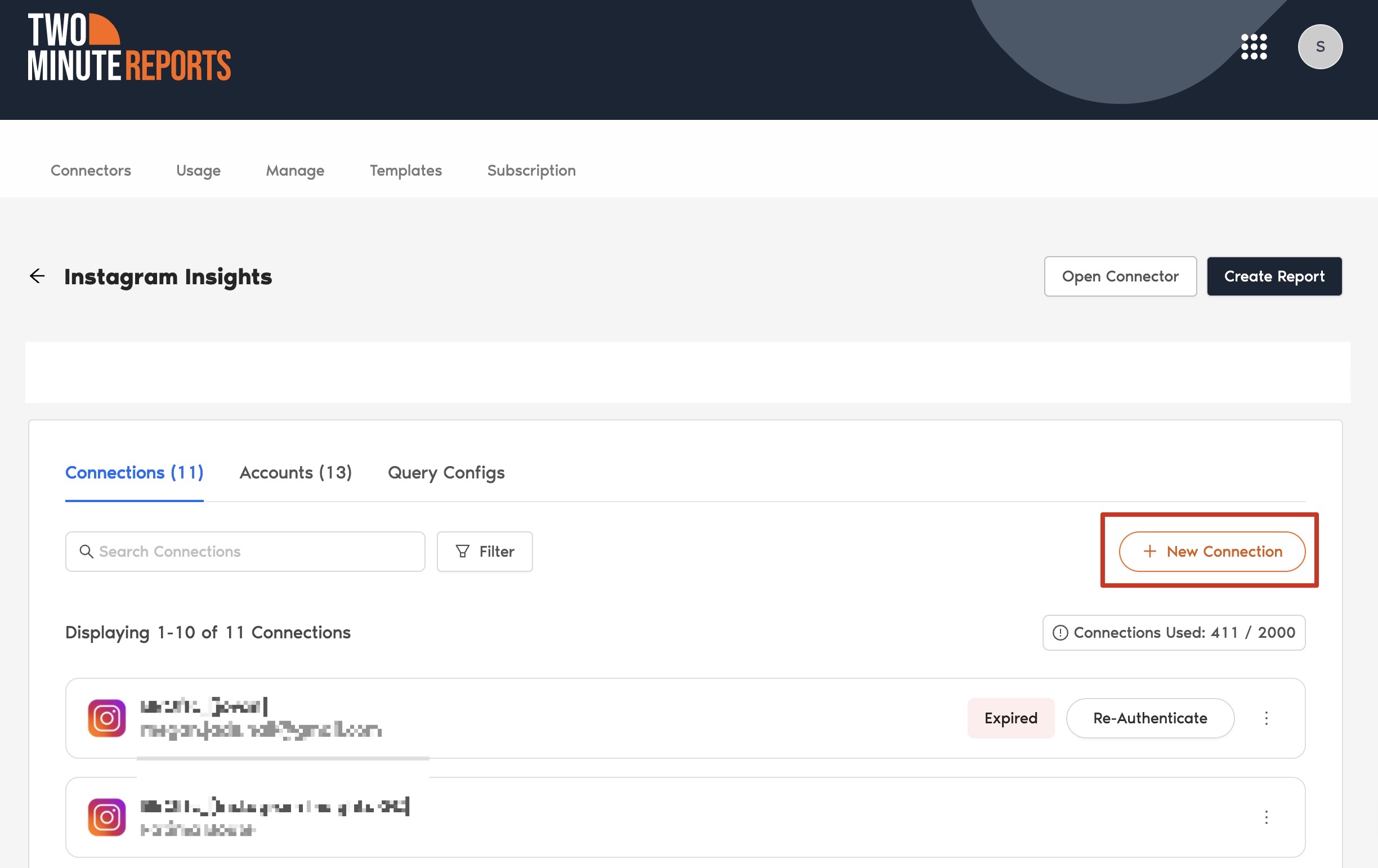Viewport: 1378px width, 868px height.
Task: Click the Create Report button
Action: pos(1274,276)
